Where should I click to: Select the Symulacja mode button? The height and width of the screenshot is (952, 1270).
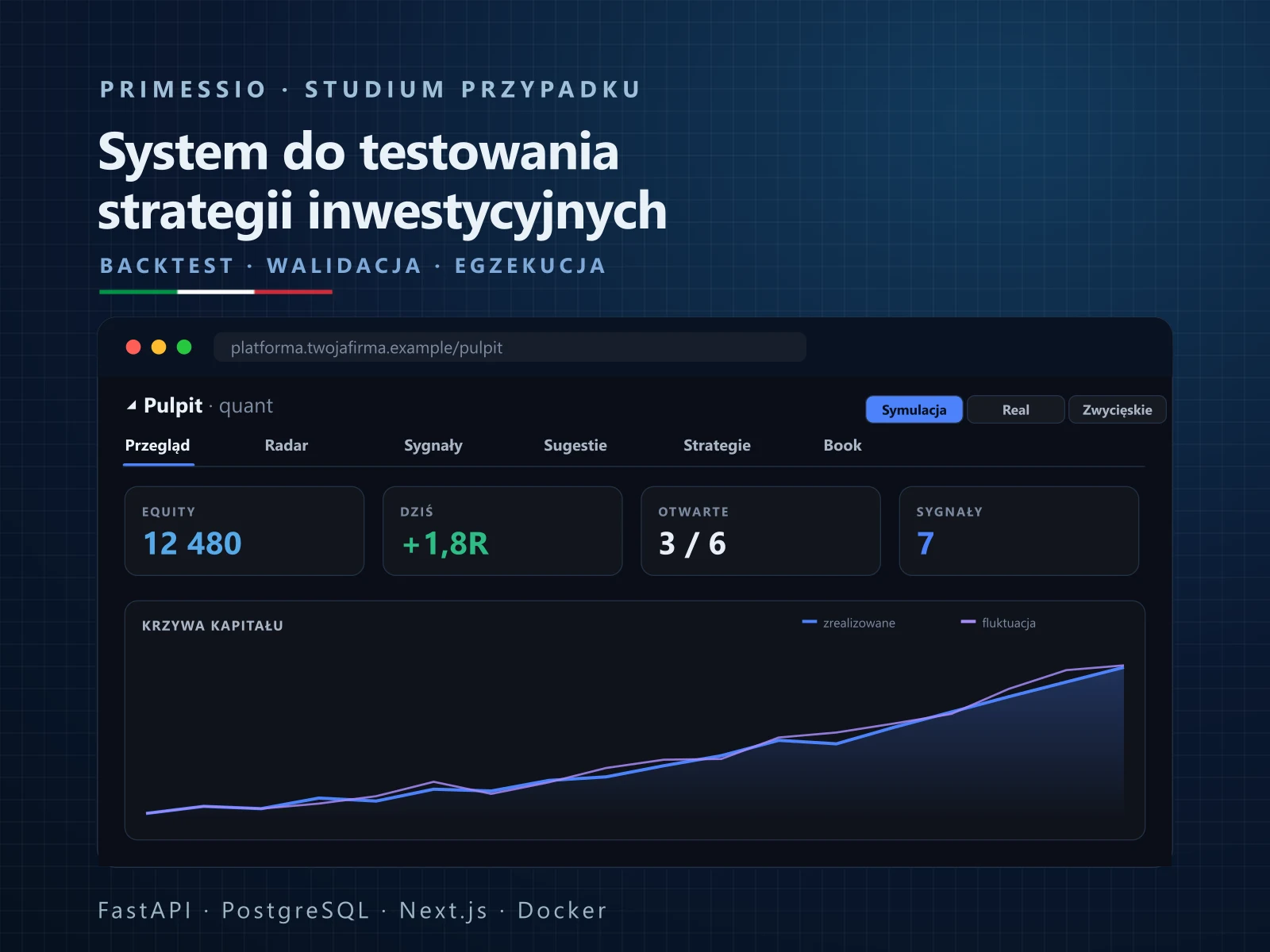pos(914,409)
